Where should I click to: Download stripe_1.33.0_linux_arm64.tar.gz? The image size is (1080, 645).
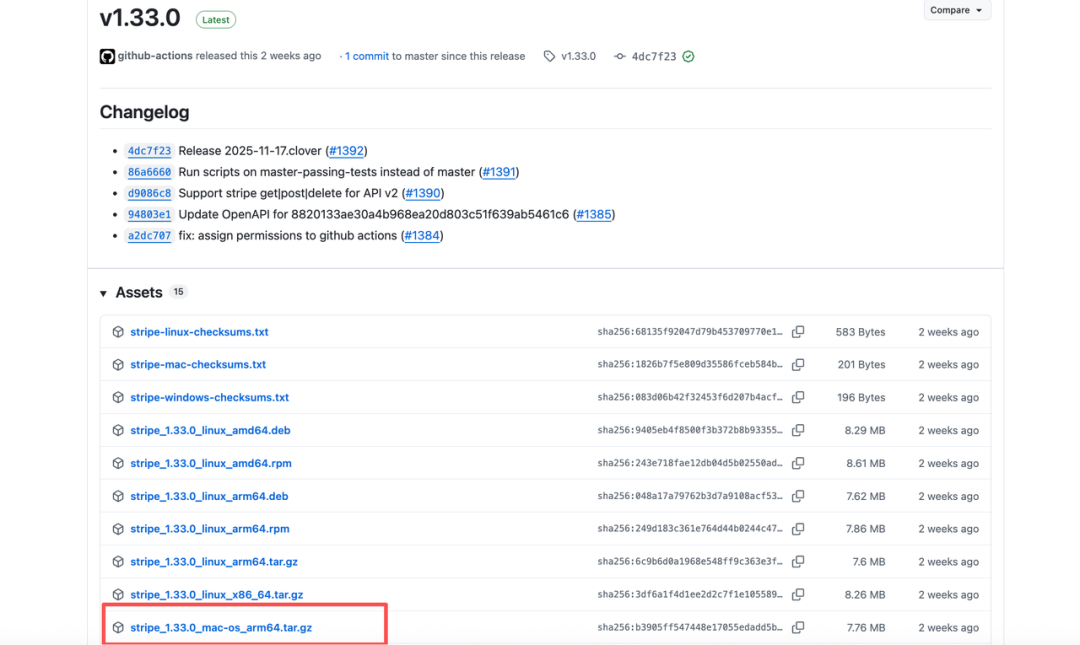pos(214,562)
